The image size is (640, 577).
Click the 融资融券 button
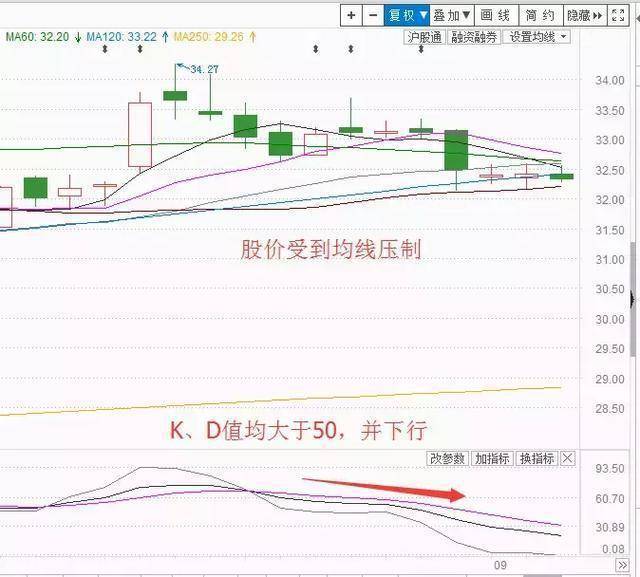474,38
